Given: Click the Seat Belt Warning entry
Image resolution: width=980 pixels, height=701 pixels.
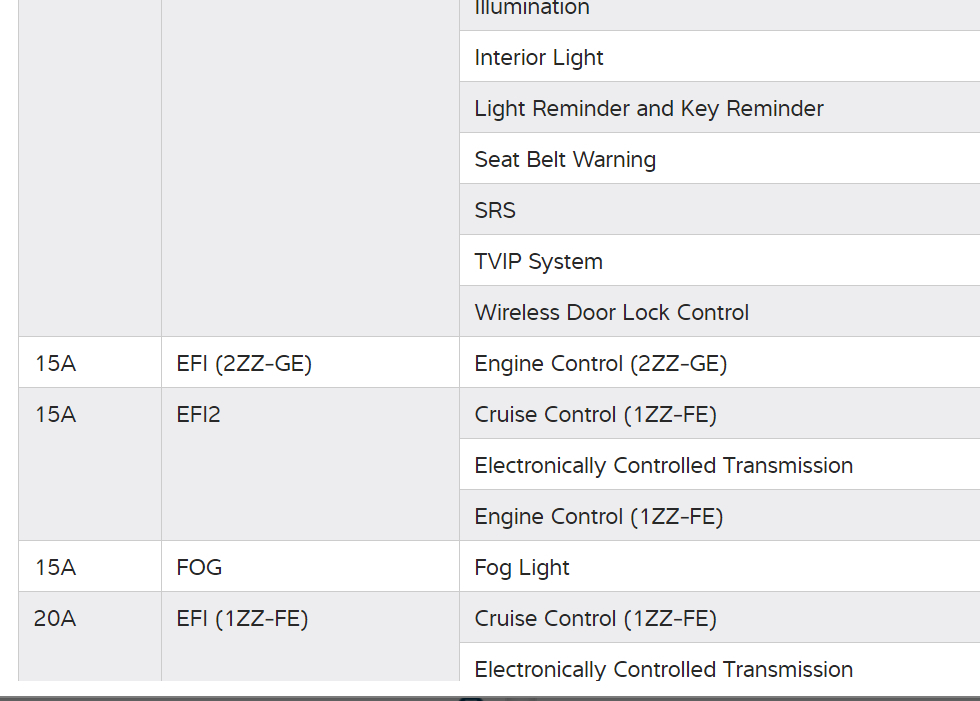Looking at the screenshot, I should (x=565, y=160).
